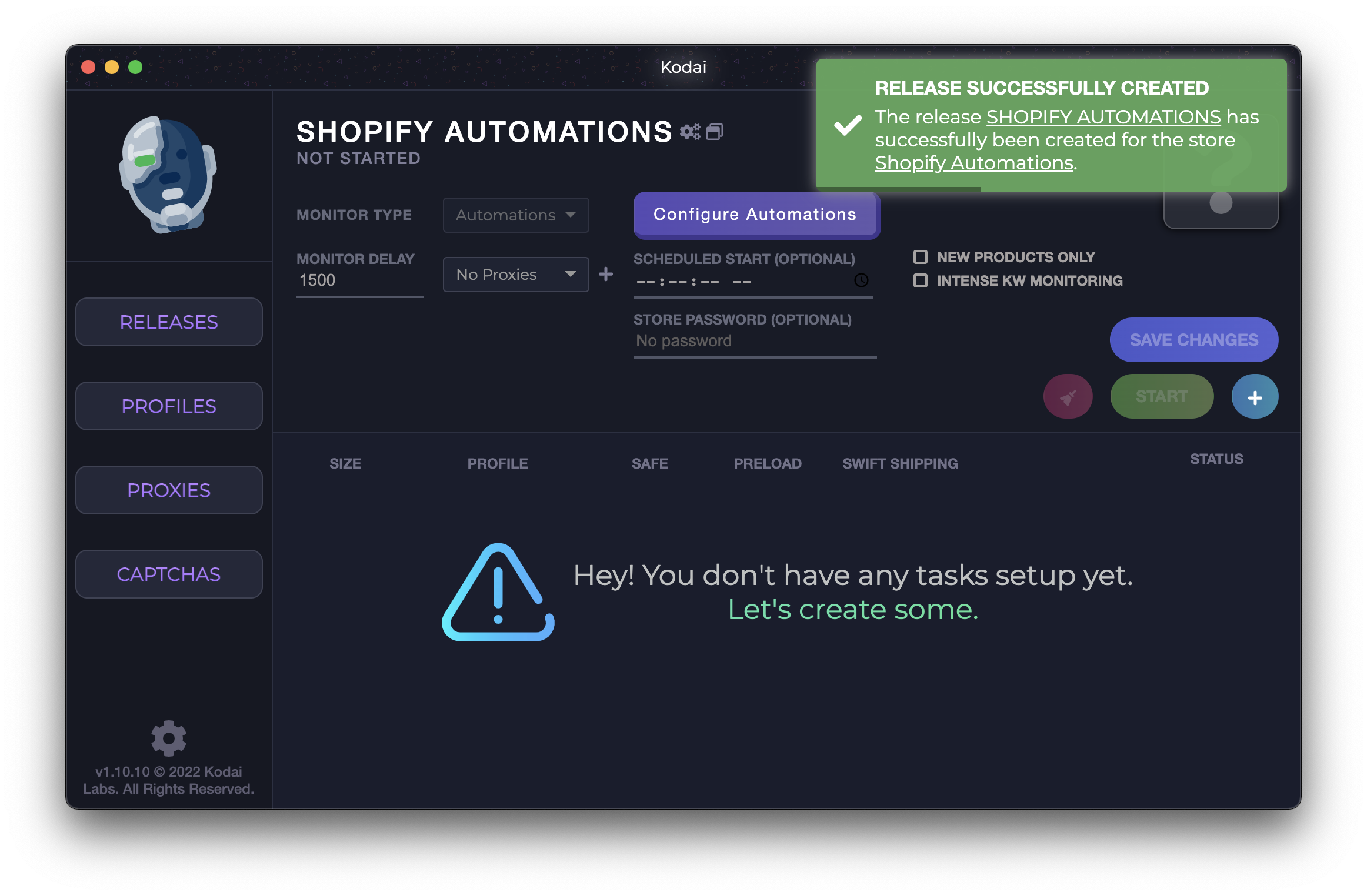Click the release settings gears icon
The width and height of the screenshot is (1367, 896).
coord(690,131)
